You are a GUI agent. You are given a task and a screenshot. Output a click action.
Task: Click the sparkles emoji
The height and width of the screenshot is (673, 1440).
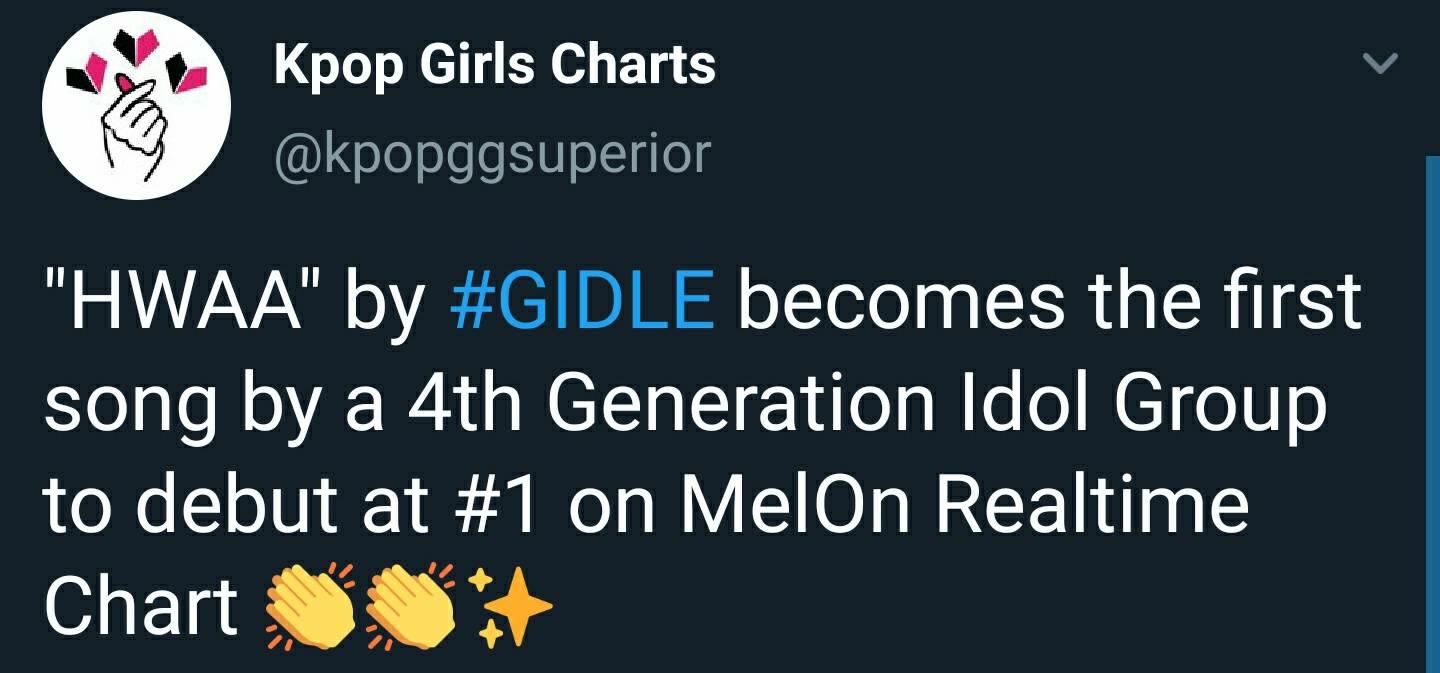pos(509,606)
